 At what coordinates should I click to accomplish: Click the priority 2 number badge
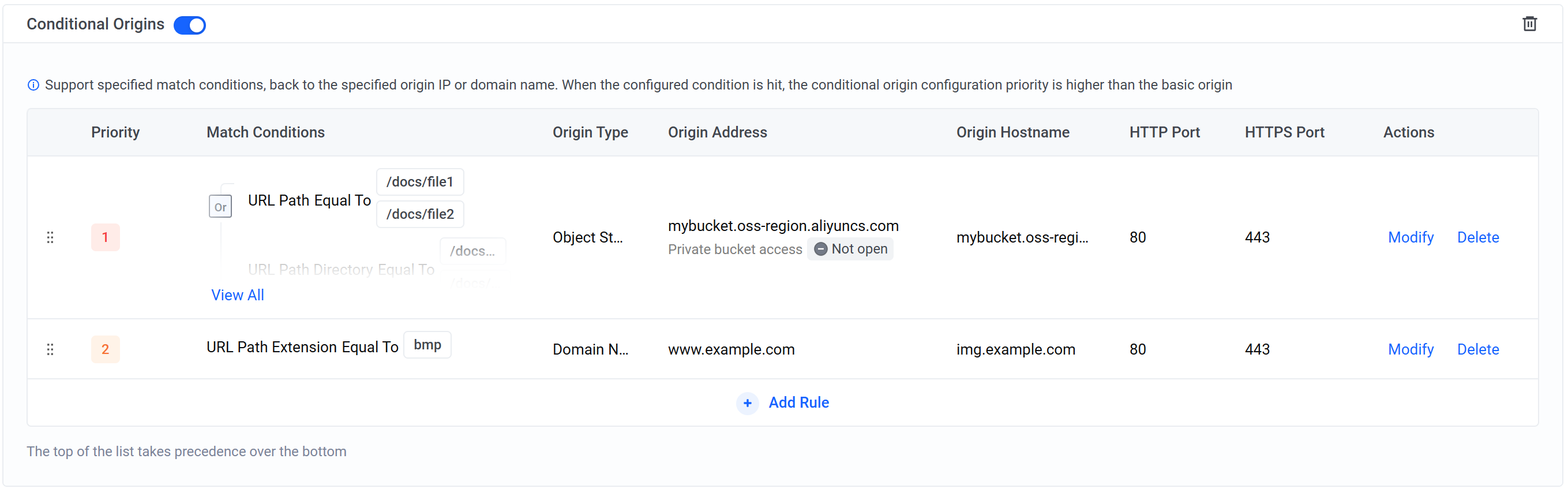pos(106,349)
